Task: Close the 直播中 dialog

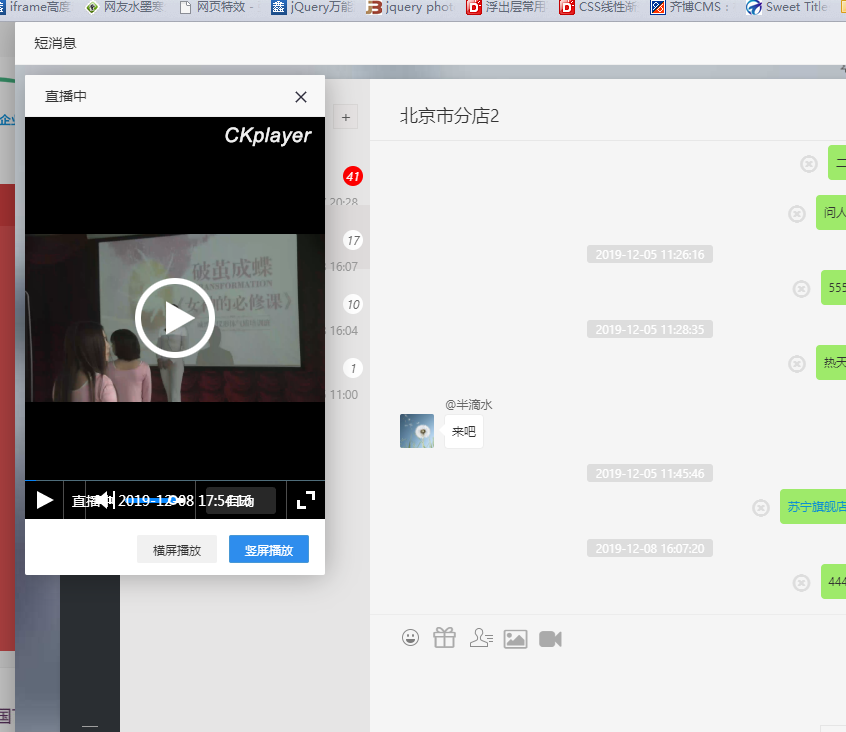Action: (301, 97)
